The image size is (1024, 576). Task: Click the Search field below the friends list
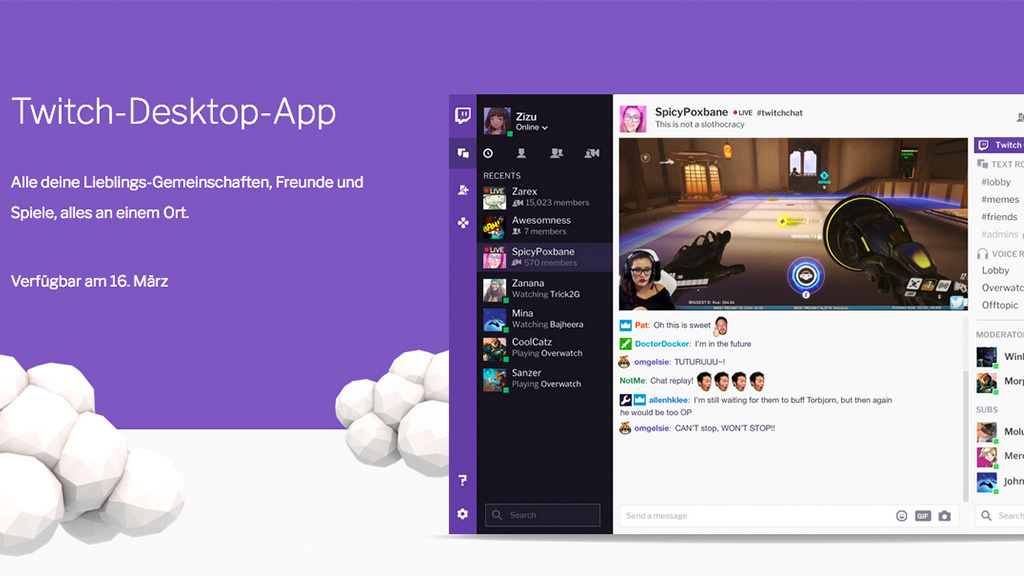coord(543,515)
